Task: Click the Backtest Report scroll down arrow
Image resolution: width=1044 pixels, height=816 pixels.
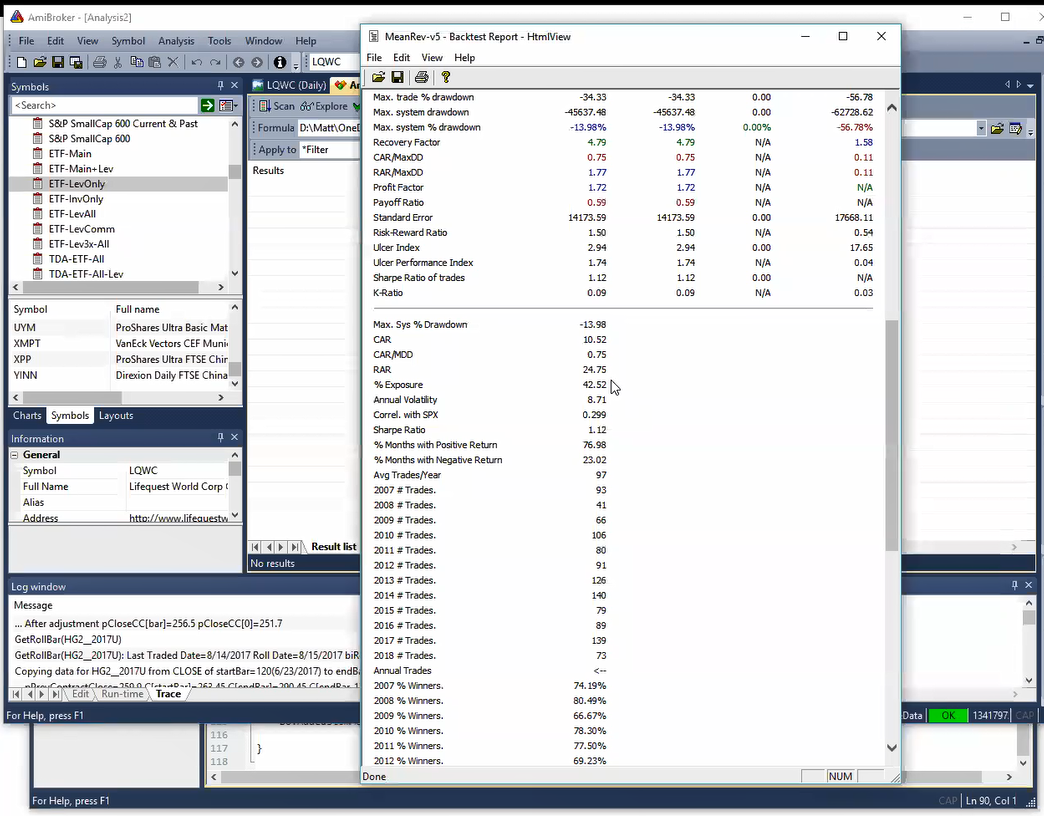Action: click(x=892, y=747)
